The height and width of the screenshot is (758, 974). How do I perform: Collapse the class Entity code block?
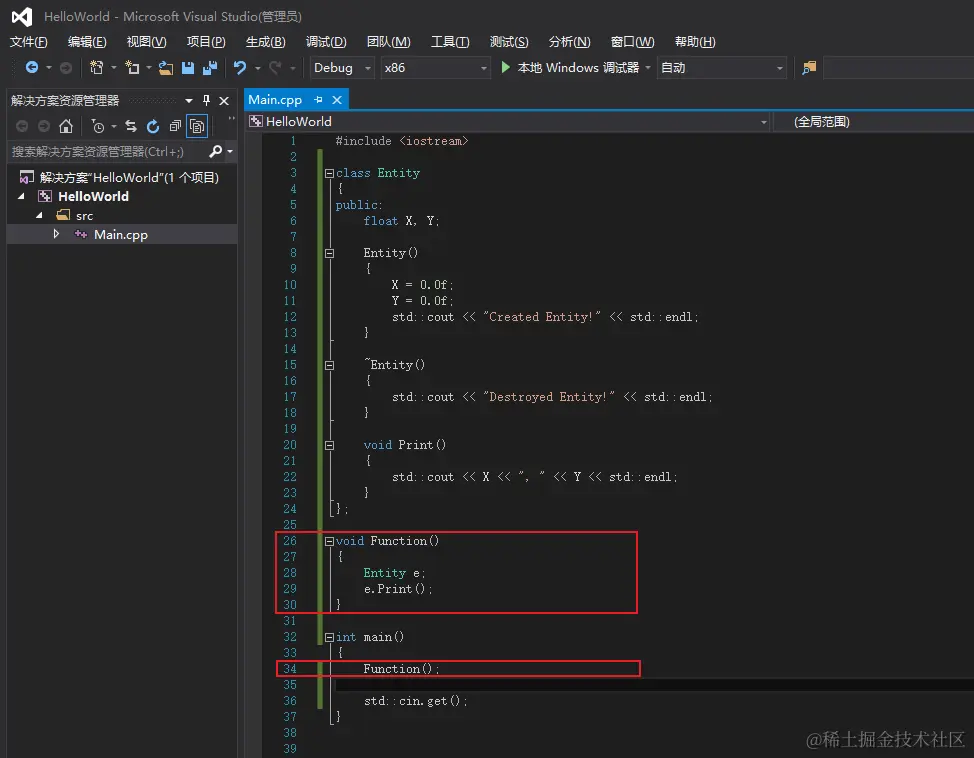(x=329, y=173)
